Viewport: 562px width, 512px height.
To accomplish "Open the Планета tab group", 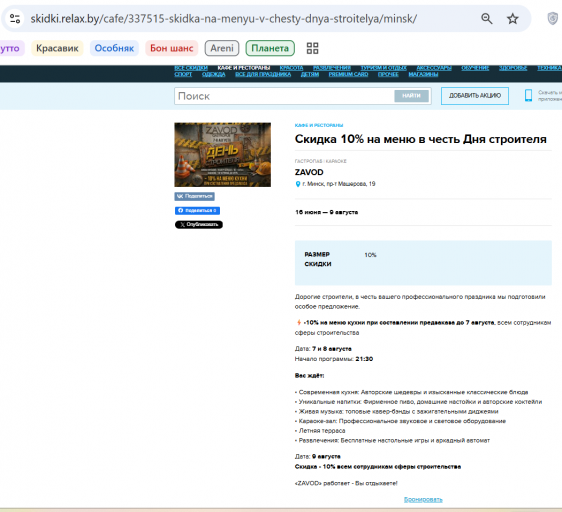I will tap(270, 48).
